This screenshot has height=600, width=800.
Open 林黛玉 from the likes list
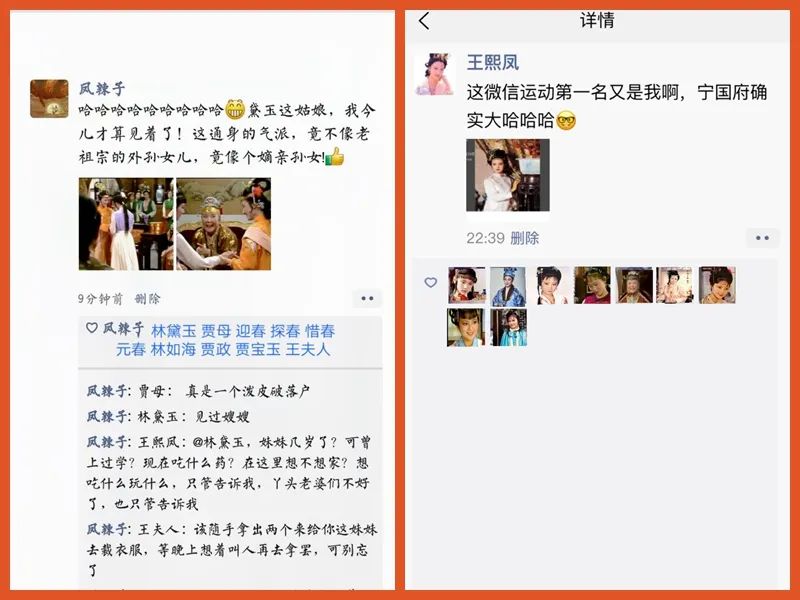173,331
